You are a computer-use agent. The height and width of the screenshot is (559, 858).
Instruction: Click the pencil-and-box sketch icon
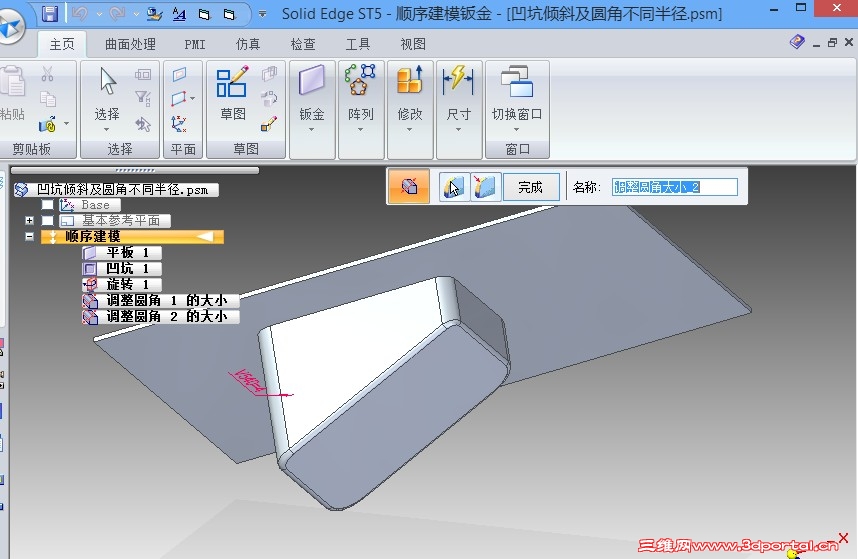(269, 124)
